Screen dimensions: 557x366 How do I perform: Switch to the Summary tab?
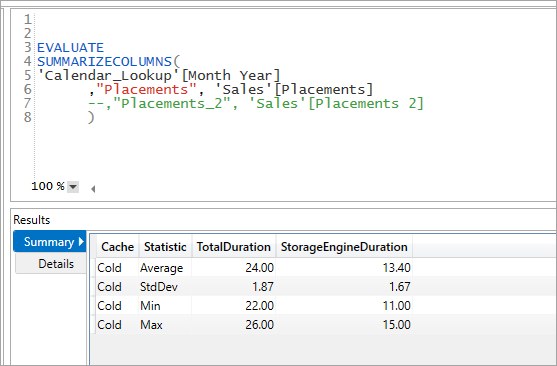click(50, 242)
